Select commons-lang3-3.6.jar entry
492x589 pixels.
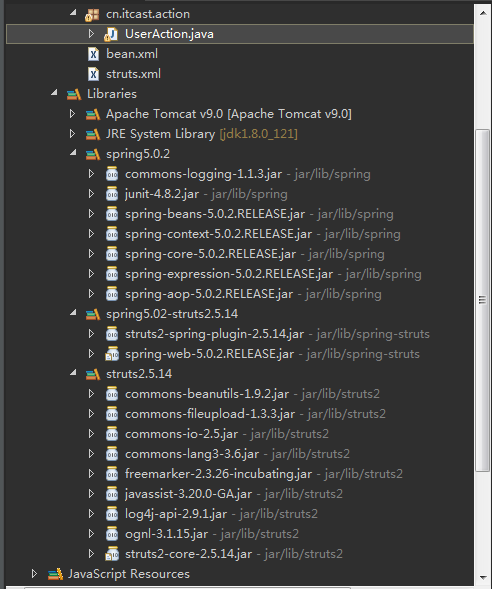click(x=192, y=454)
